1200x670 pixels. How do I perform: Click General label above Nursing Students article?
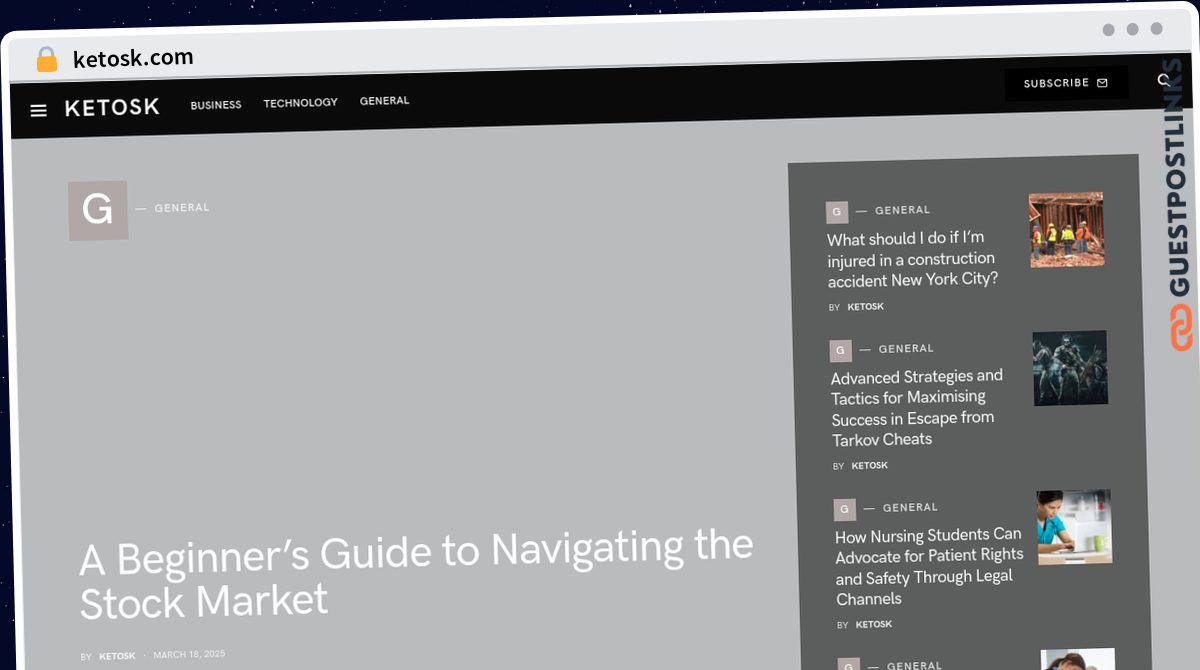pos(910,508)
